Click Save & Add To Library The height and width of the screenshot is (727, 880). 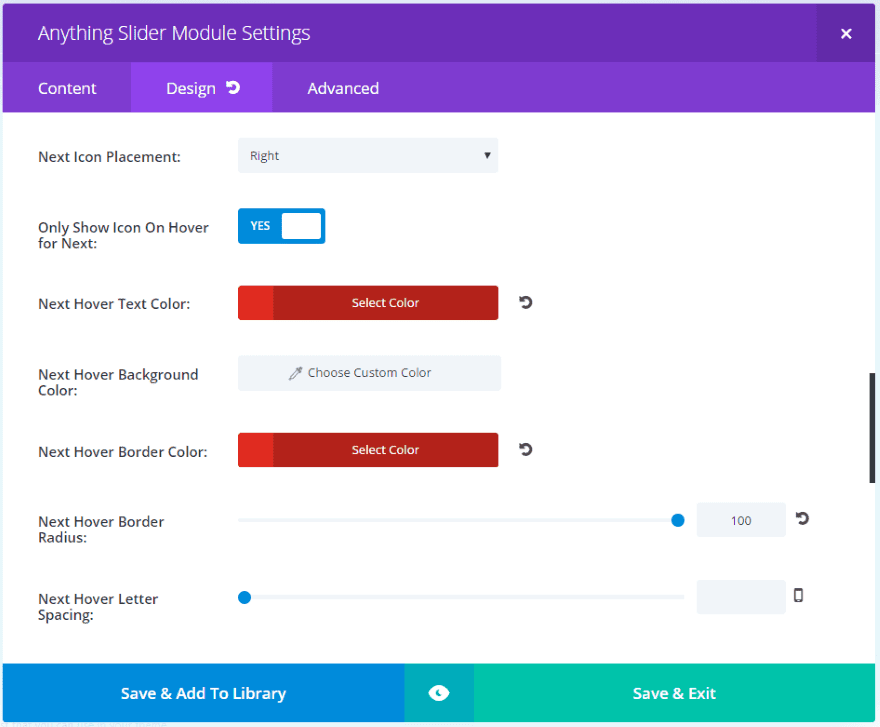(203, 693)
